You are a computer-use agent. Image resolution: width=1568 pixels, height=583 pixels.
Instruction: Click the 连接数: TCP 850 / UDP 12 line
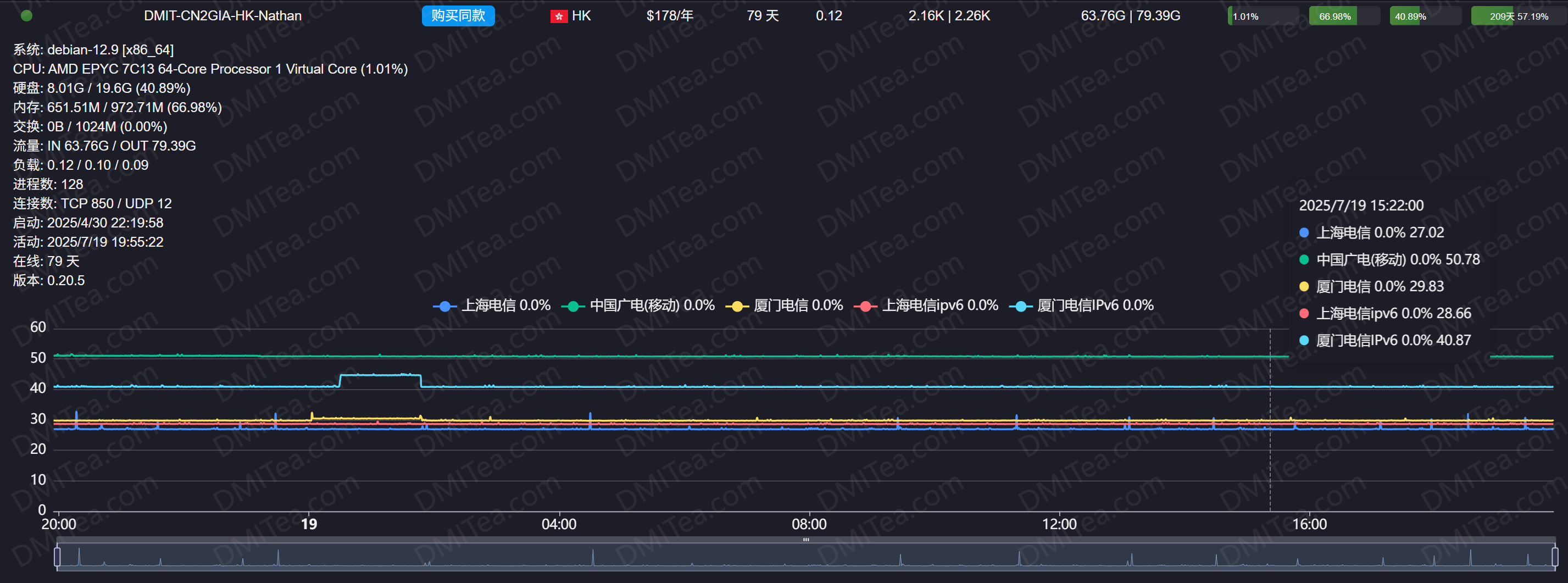pyautogui.click(x=92, y=204)
